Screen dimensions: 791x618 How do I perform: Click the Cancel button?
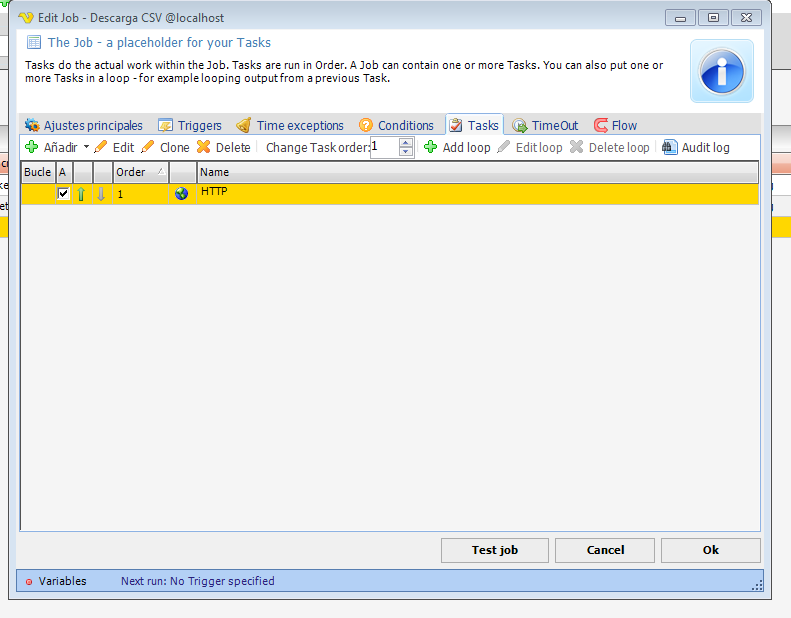pos(605,550)
